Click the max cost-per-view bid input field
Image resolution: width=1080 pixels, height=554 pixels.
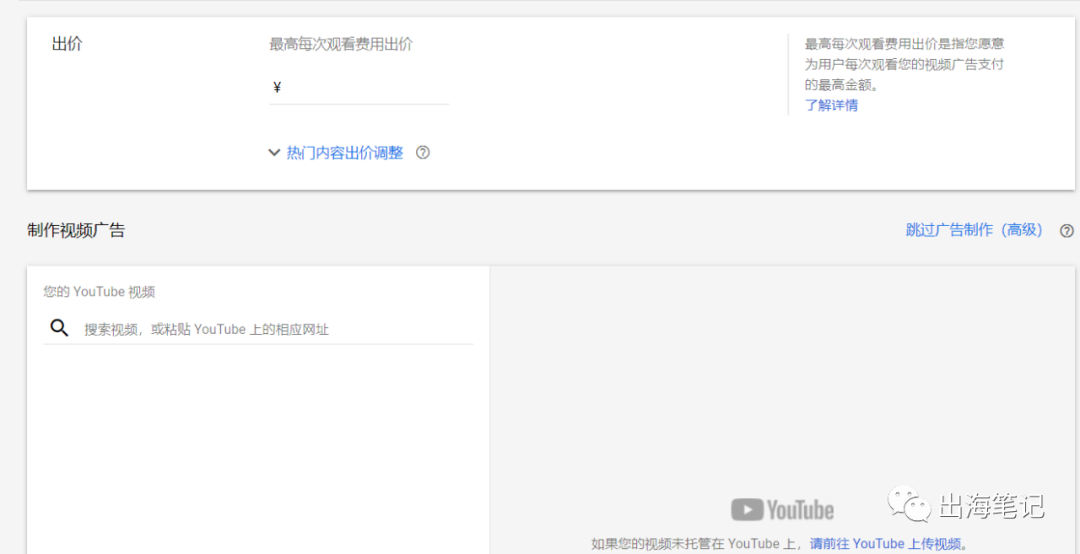[x=359, y=88]
